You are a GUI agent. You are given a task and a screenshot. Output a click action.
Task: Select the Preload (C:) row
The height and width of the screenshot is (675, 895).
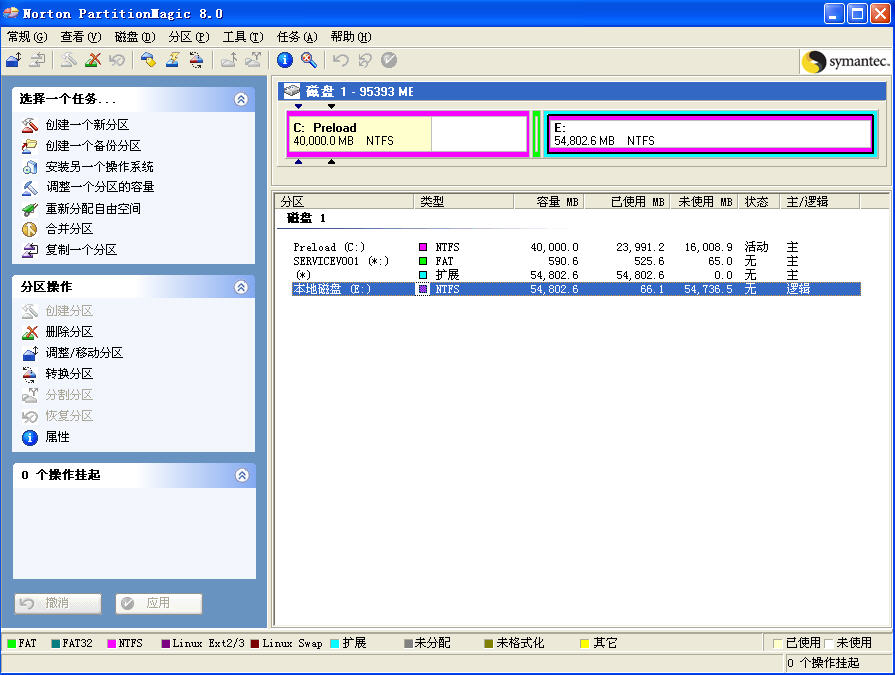575,247
